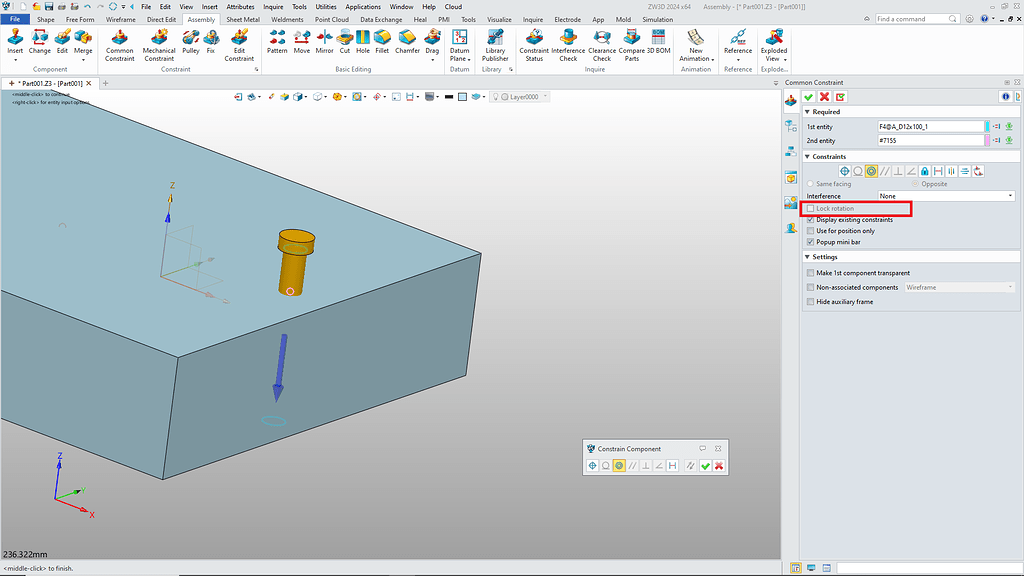1024x576 pixels.
Task: Open the Mechanical Constraint tool
Action: (159, 44)
